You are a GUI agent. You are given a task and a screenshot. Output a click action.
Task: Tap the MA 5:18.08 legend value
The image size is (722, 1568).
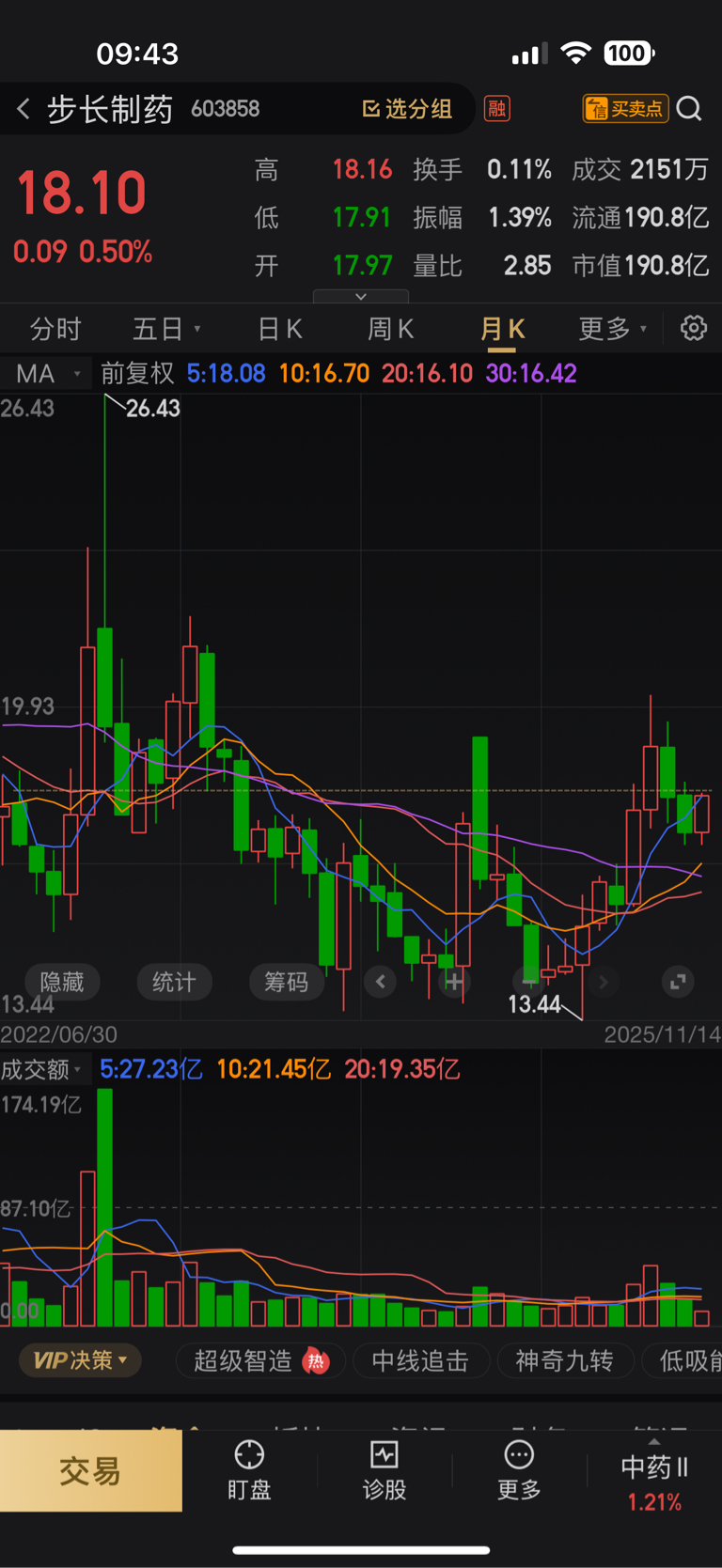click(x=226, y=374)
